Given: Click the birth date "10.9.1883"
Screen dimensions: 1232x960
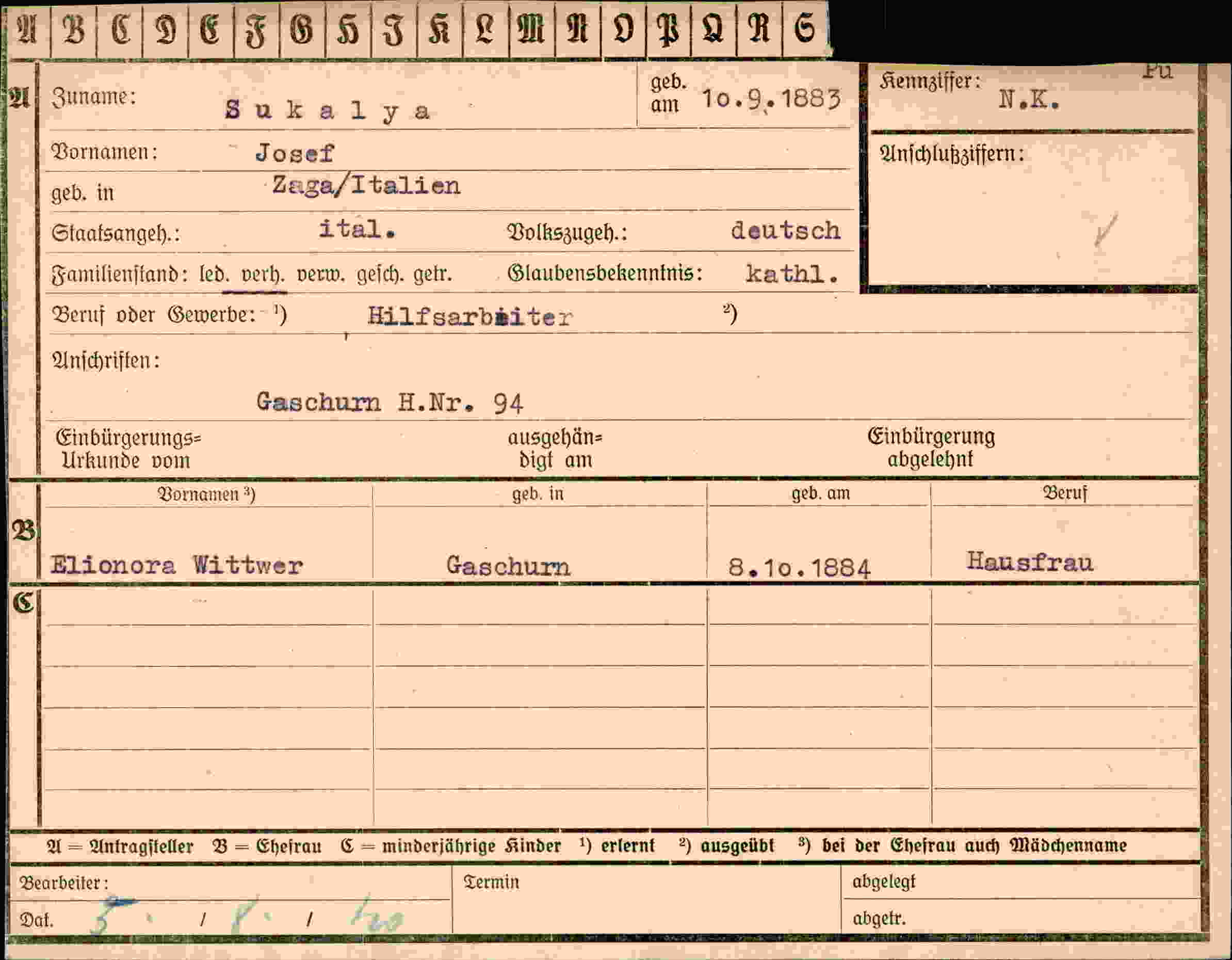Looking at the screenshot, I should pyautogui.click(x=771, y=99).
